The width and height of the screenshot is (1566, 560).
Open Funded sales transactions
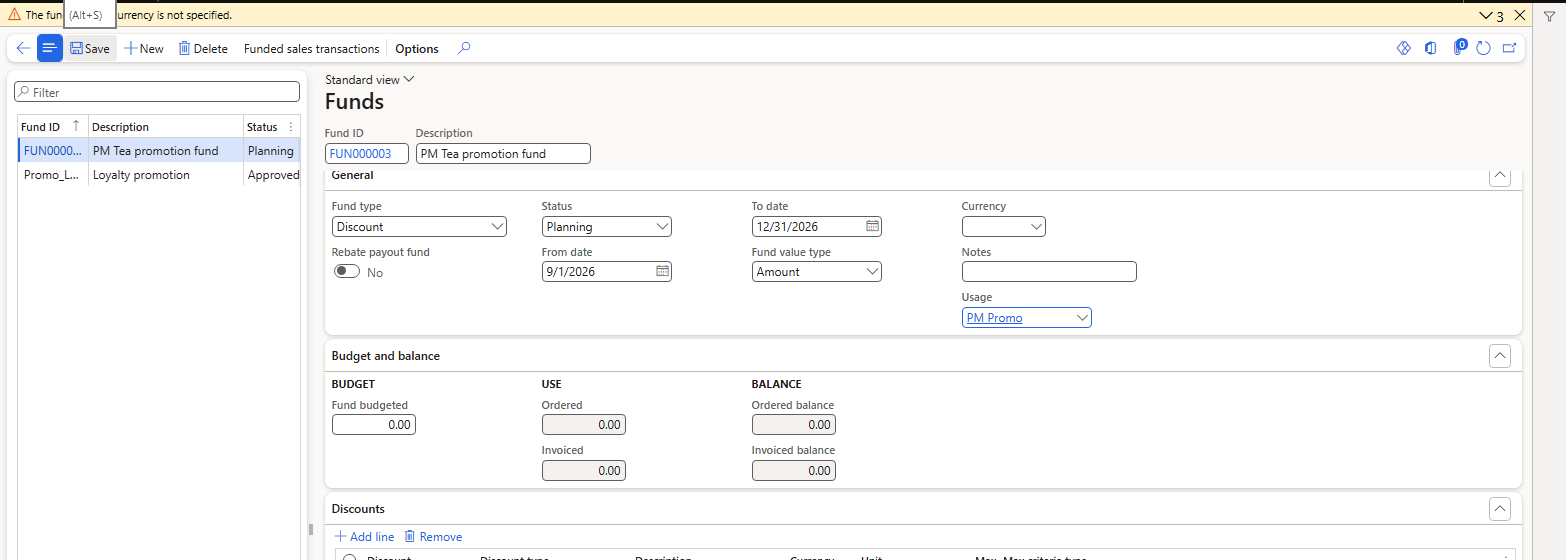click(312, 48)
